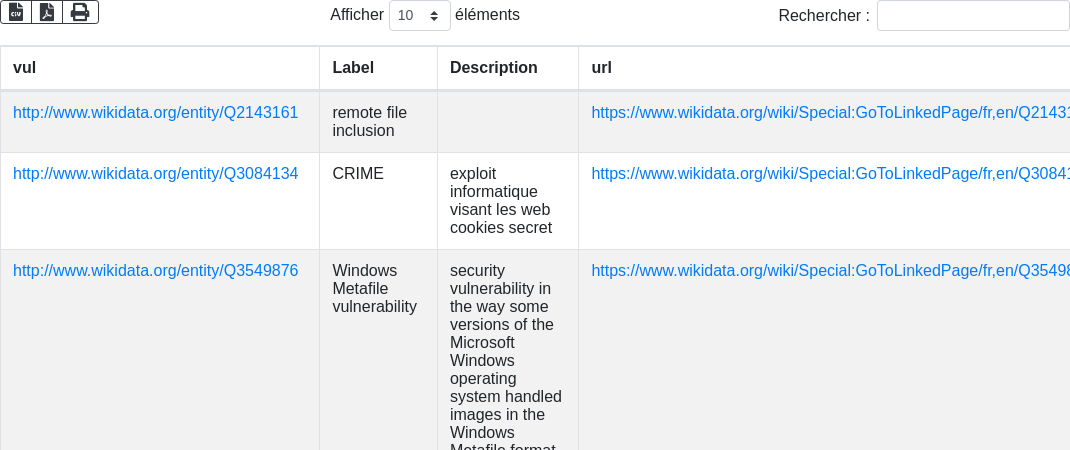Sort by the vul column header
Screen dimensions: 1070x450
click(x=25, y=68)
